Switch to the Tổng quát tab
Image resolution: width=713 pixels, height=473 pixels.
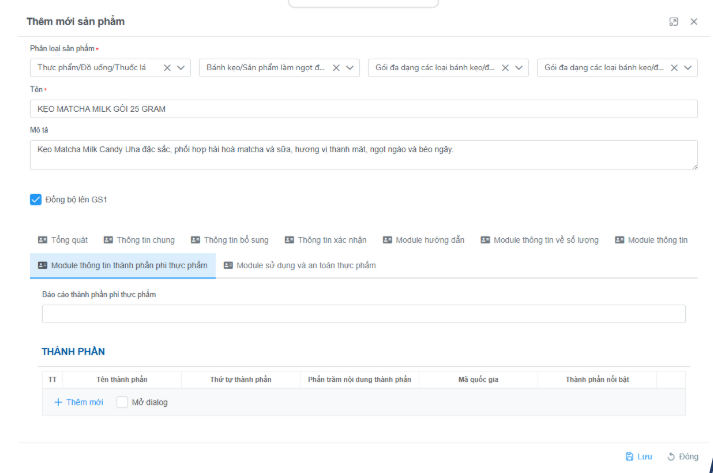[62, 240]
